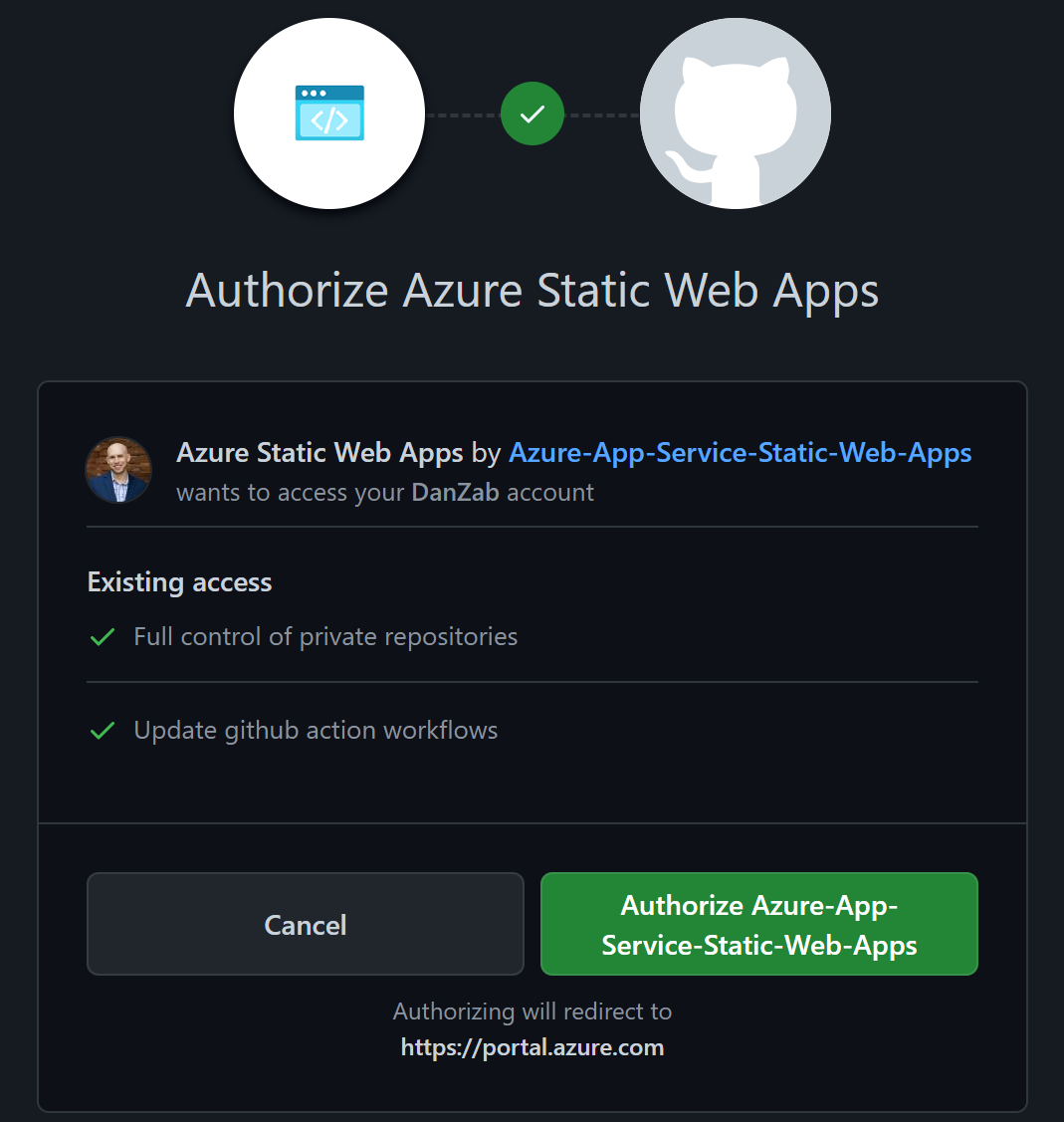Click checkmark beside Update github action workflows

[x=103, y=731]
